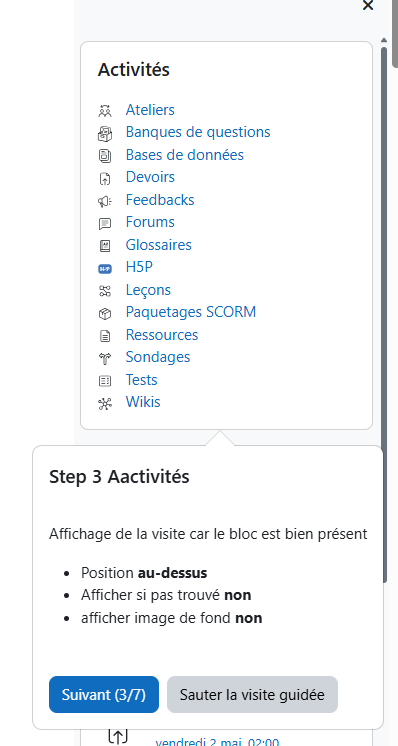This screenshot has height=746, width=398.
Task: Go to next step with Suivant (3/7)
Action: [x=104, y=695]
